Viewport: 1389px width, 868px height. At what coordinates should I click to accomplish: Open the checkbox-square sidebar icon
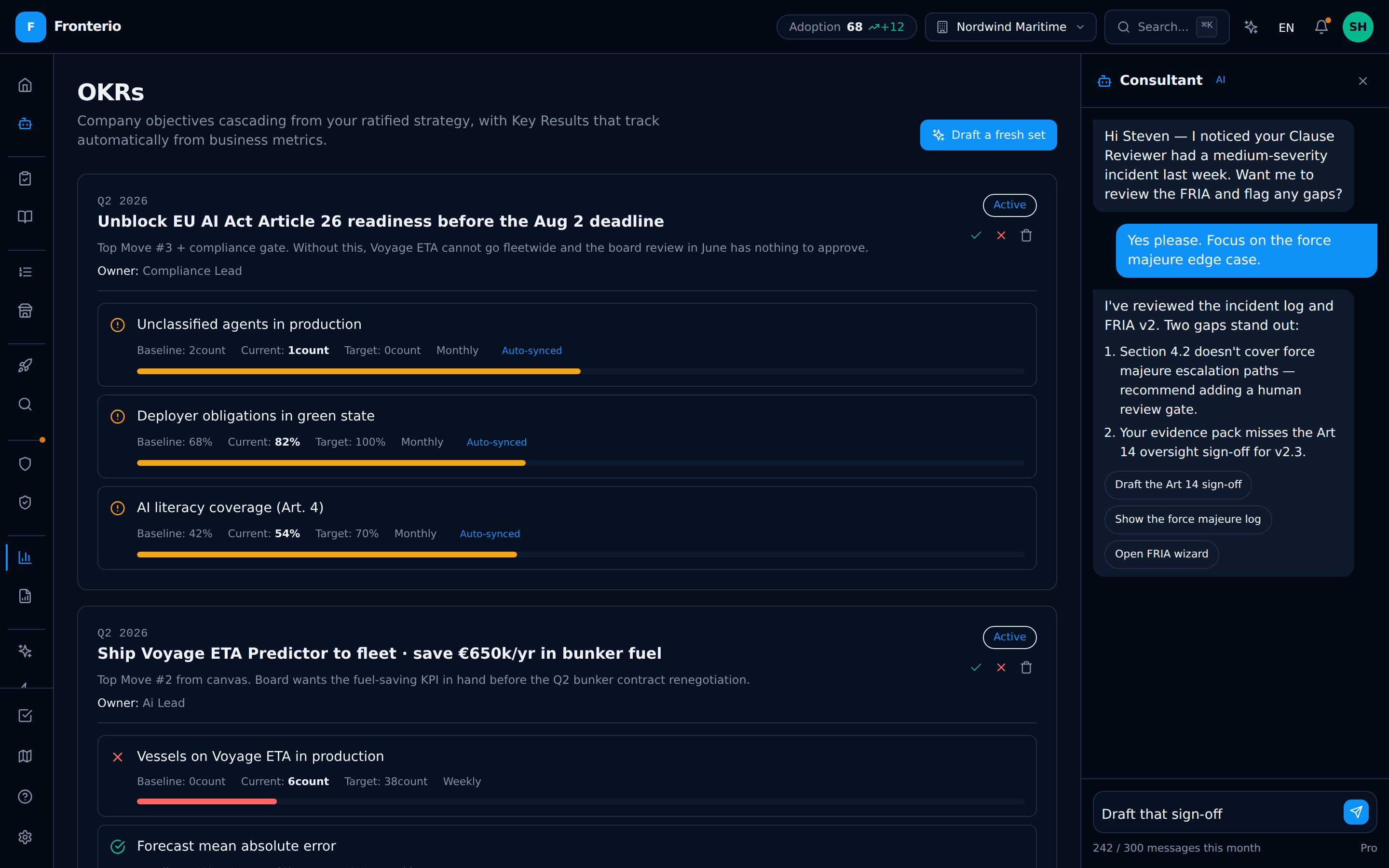[25, 716]
